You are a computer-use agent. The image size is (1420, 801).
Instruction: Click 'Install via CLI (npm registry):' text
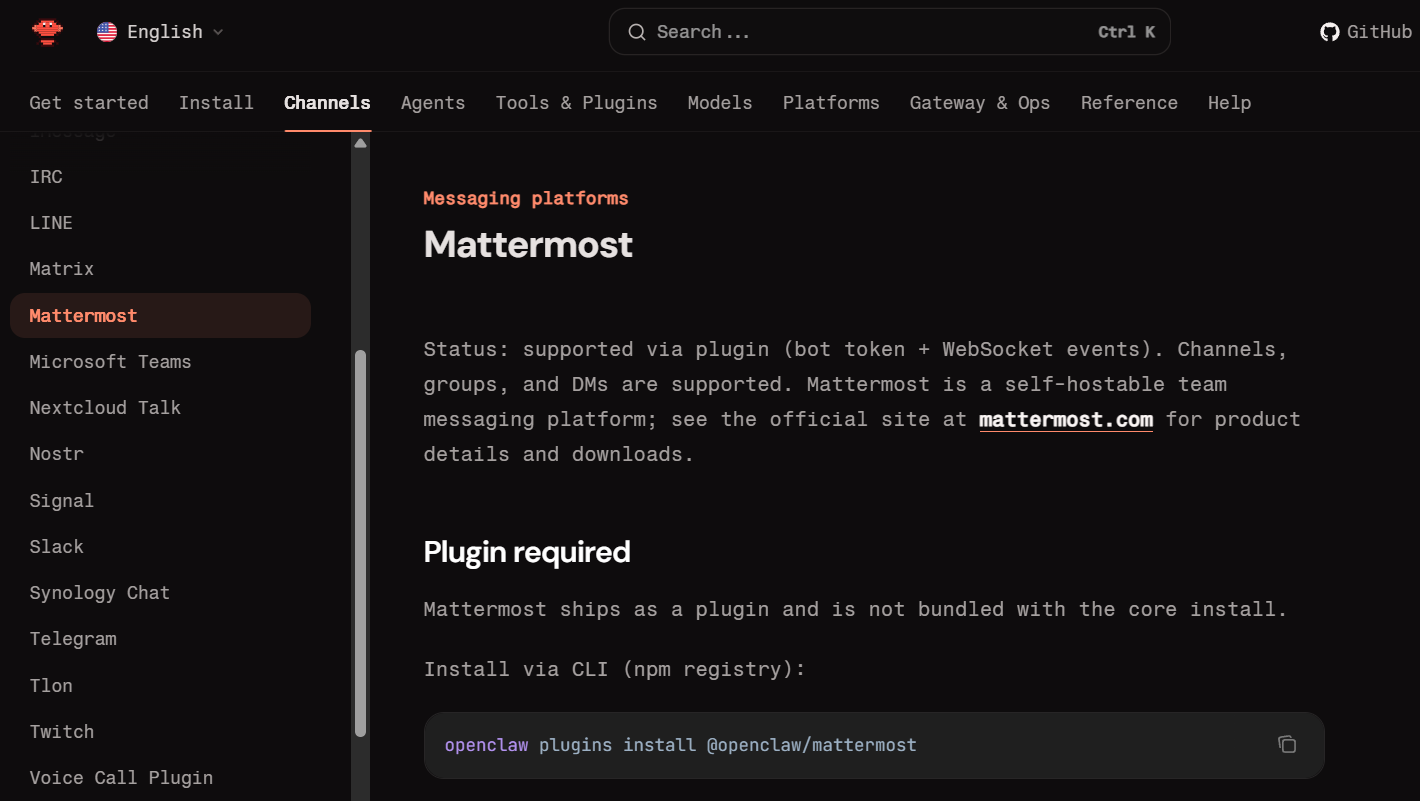pyautogui.click(x=614, y=669)
